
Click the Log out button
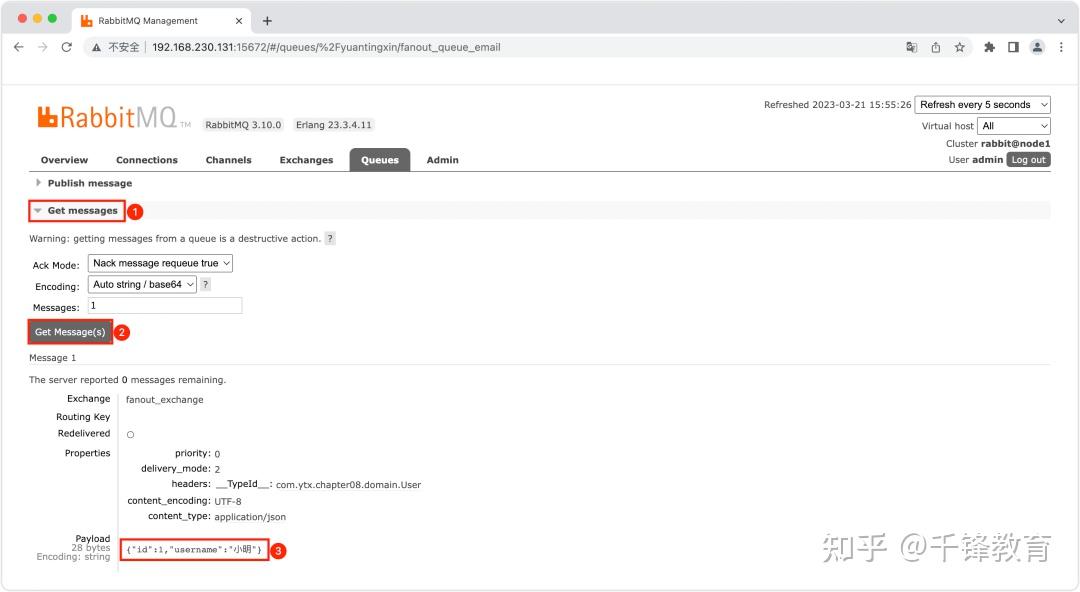[1028, 158]
